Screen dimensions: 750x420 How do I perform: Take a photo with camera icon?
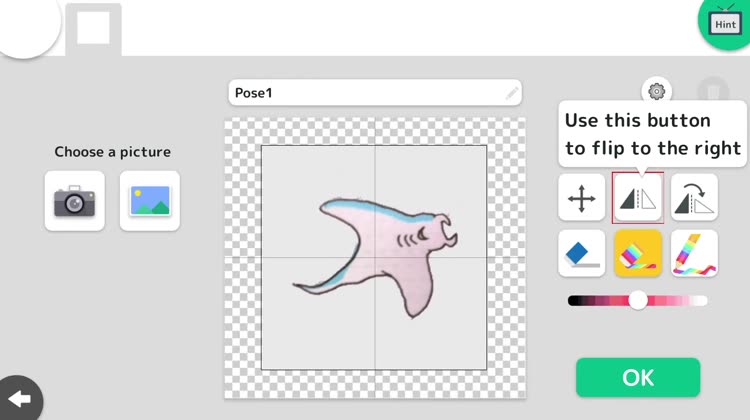click(x=74, y=201)
